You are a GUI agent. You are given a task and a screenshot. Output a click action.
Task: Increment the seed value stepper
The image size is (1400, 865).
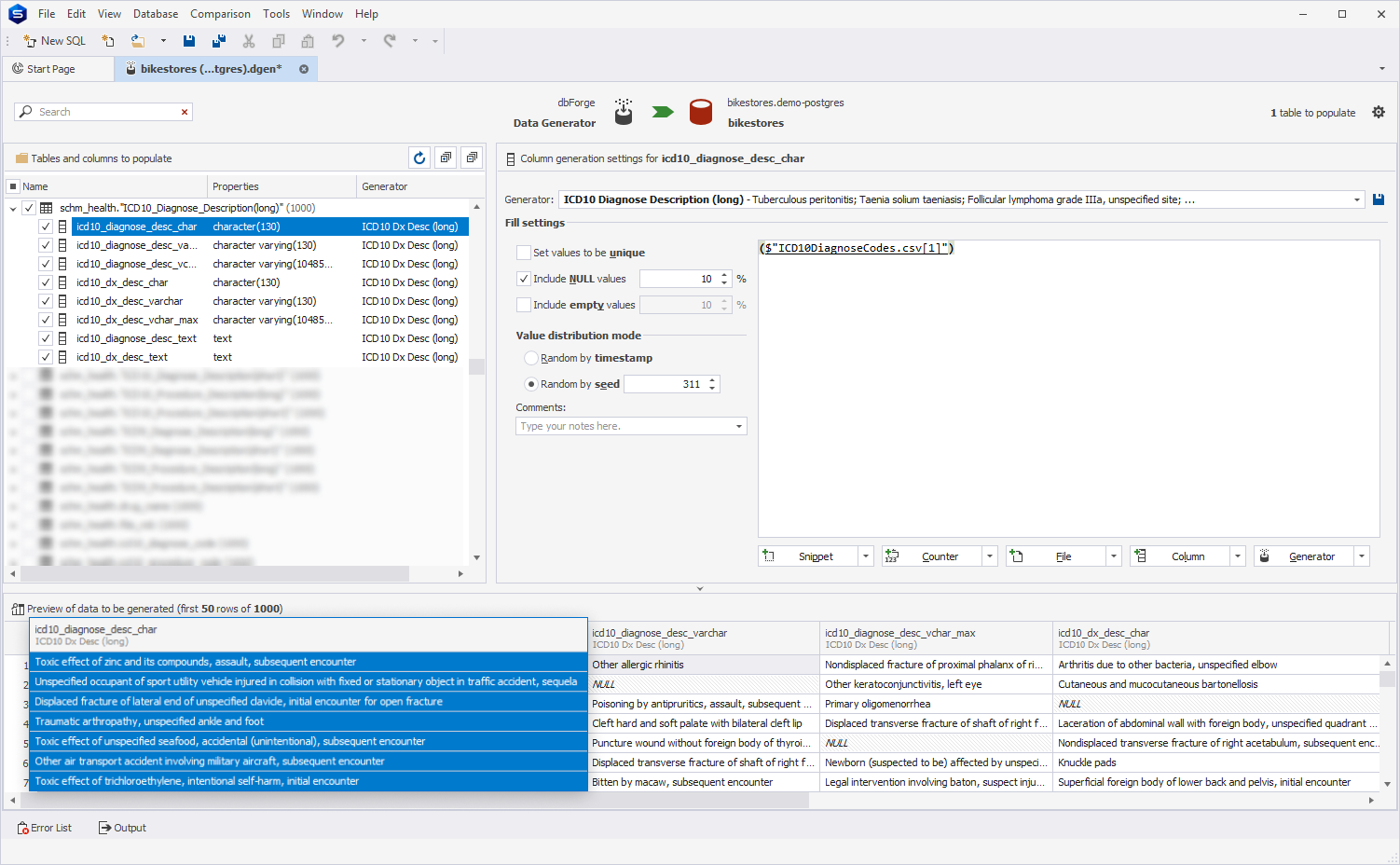712,380
